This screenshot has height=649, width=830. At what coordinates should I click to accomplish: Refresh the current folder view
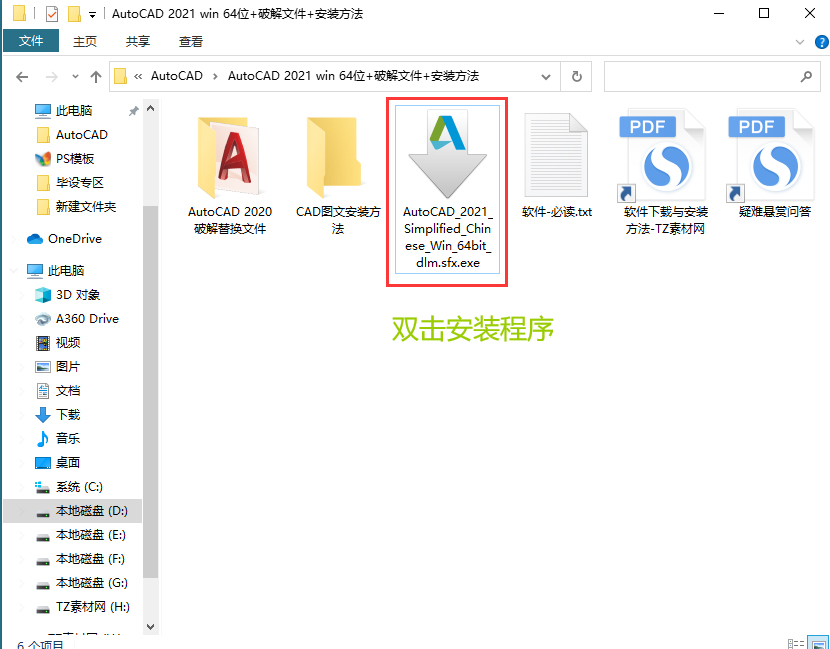tap(576, 77)
